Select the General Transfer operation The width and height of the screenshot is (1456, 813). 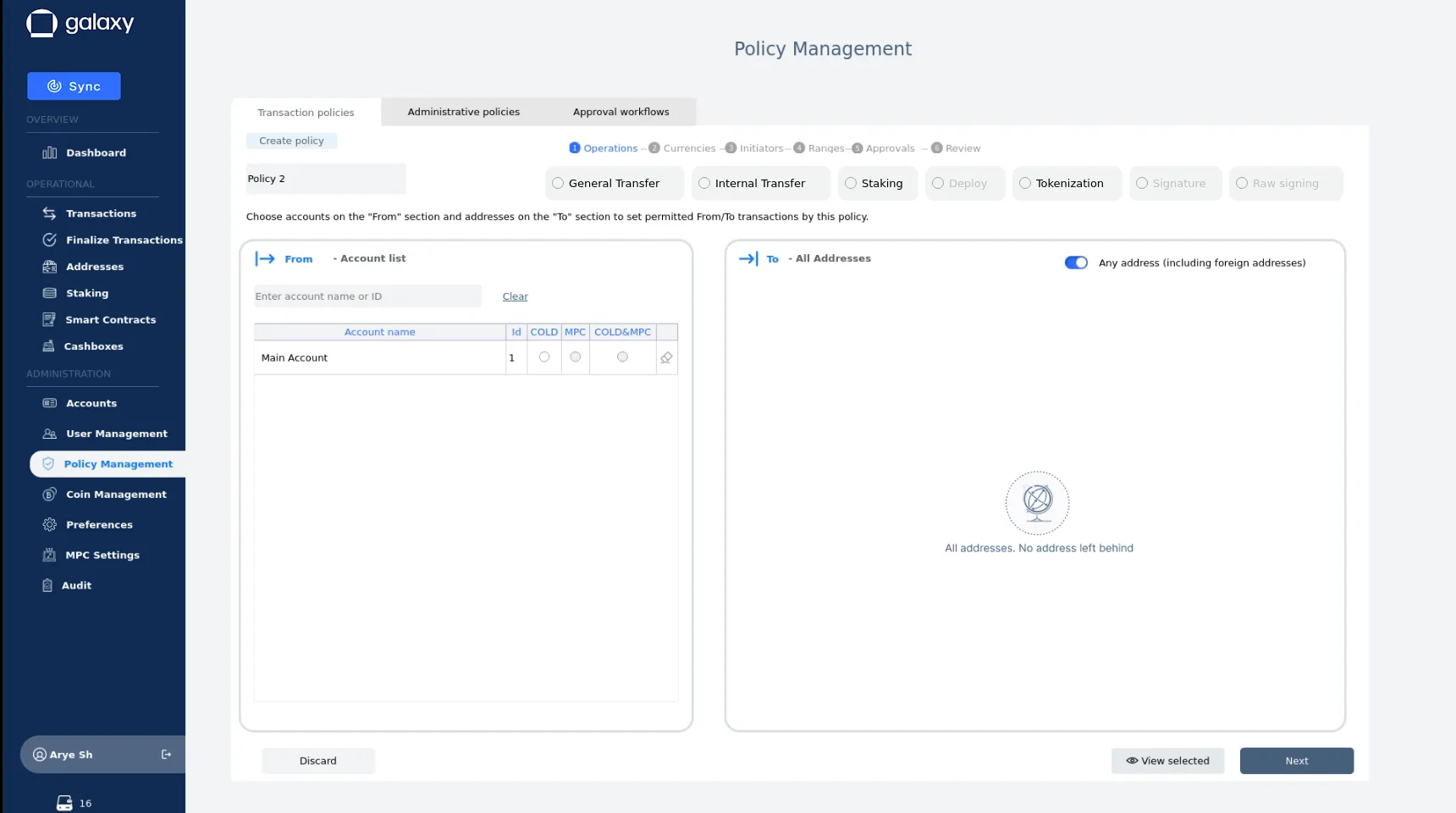pos(615,183)
